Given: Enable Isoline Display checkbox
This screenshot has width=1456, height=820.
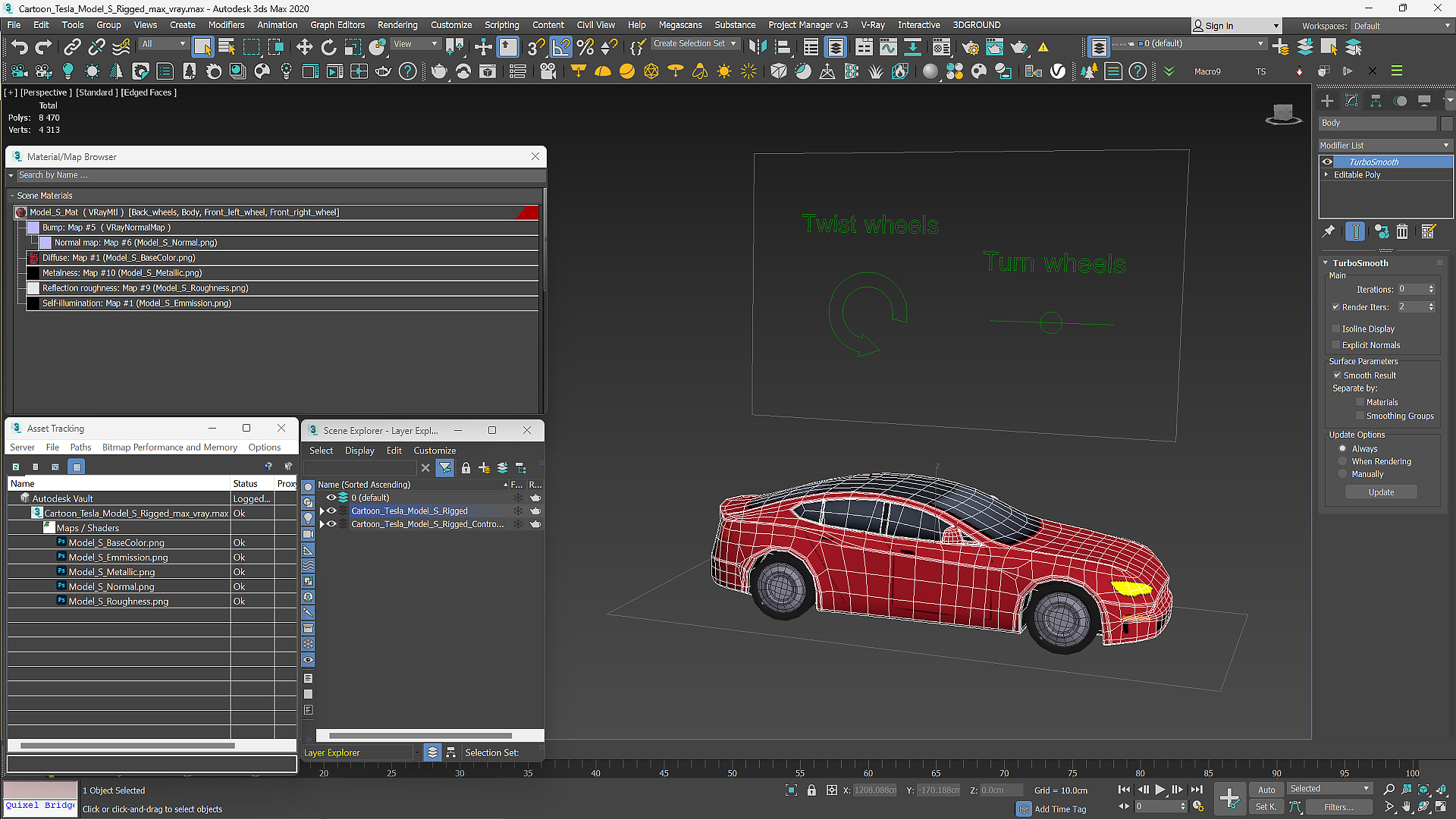Looking at the screenshot, I should [1336, 328].
